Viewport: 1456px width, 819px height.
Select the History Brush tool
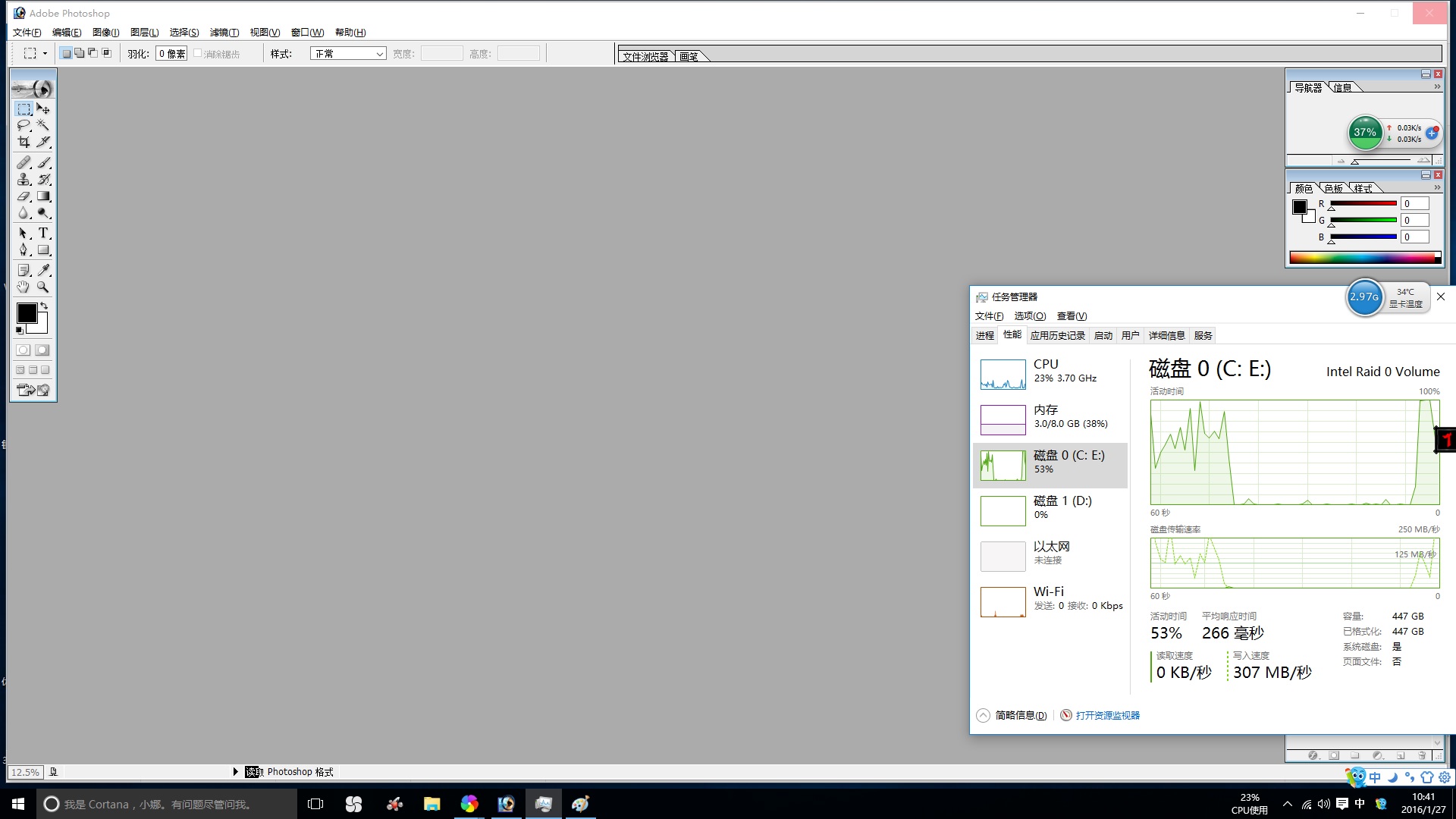pos(43,179)
